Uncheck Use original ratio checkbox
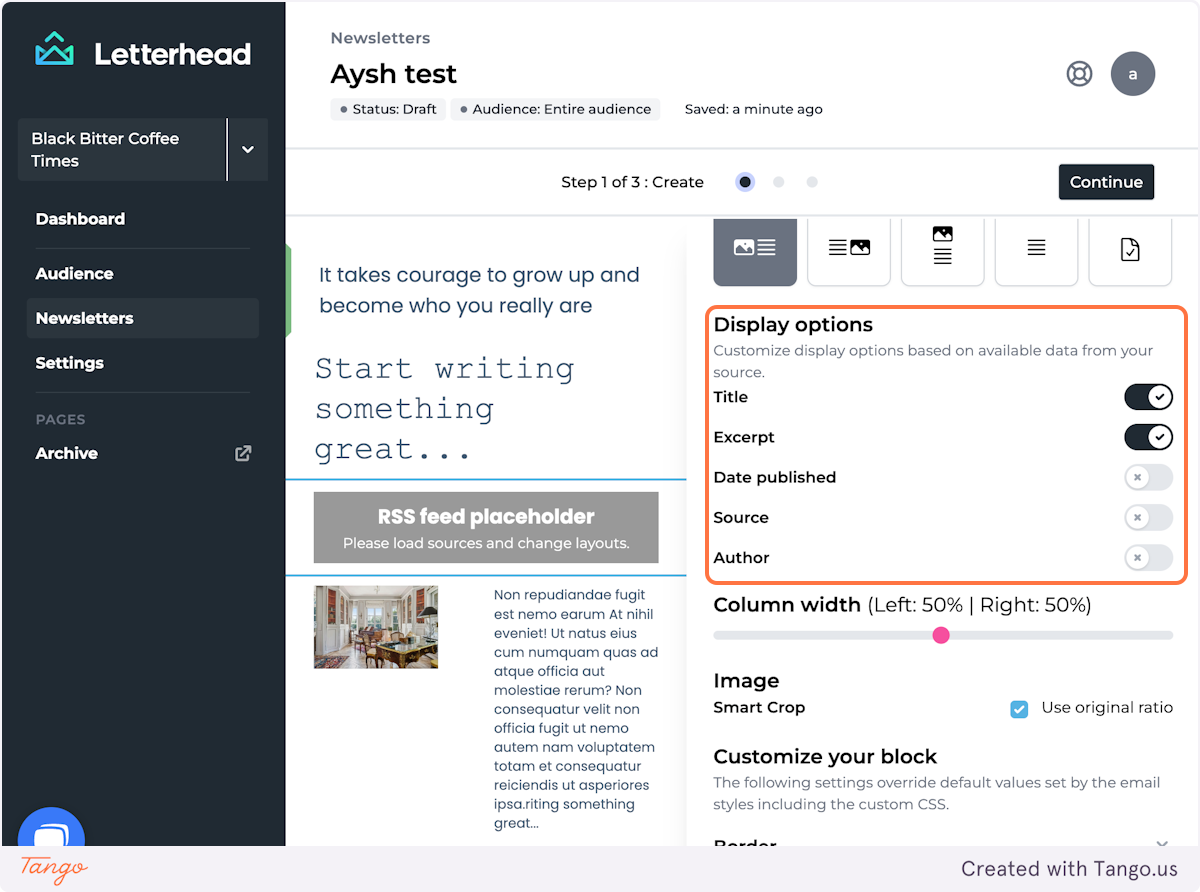 coord(1019,709)
